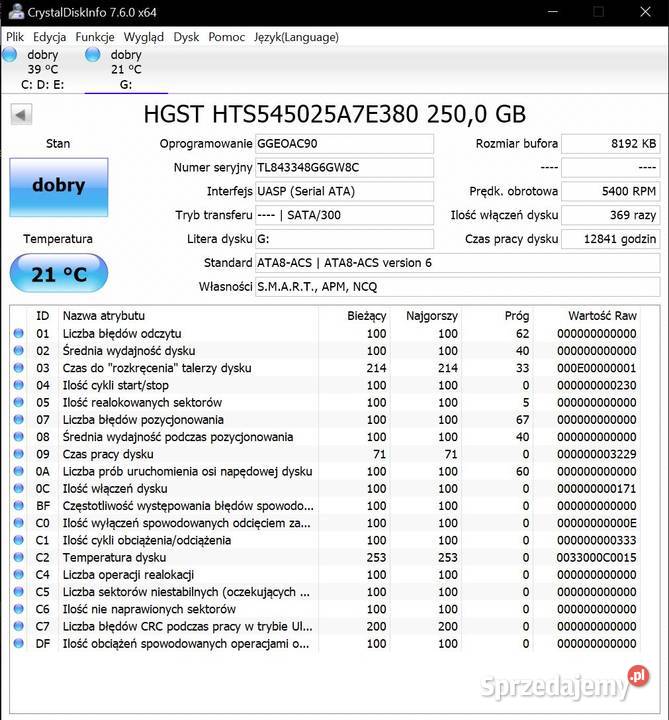Viewport: 669px width, 720px height.
Task: Click status icon of Ilość nie naprawionych sektorów row
Action: (19, 609)
